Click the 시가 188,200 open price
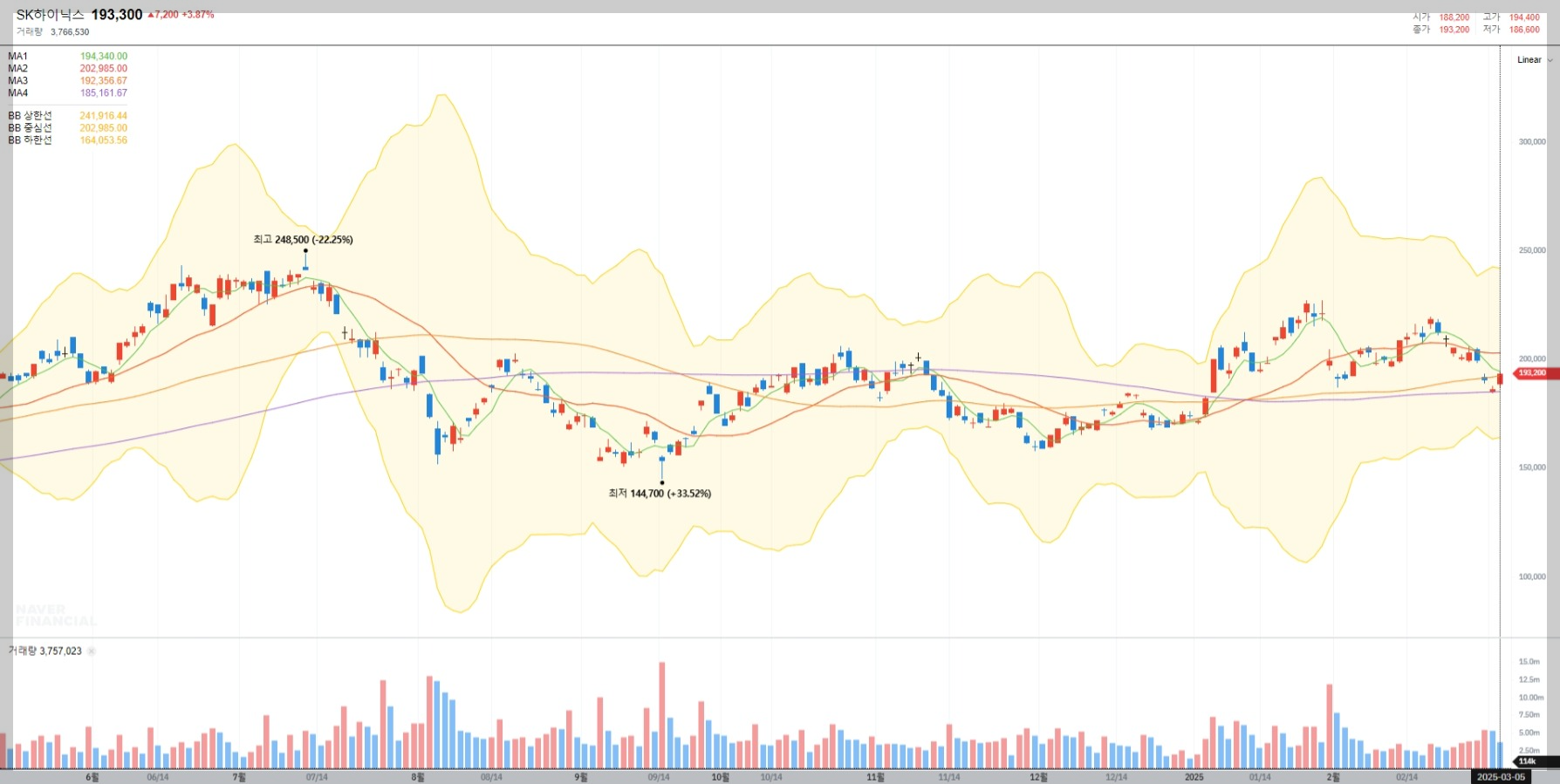 [x=1441, y=17]
